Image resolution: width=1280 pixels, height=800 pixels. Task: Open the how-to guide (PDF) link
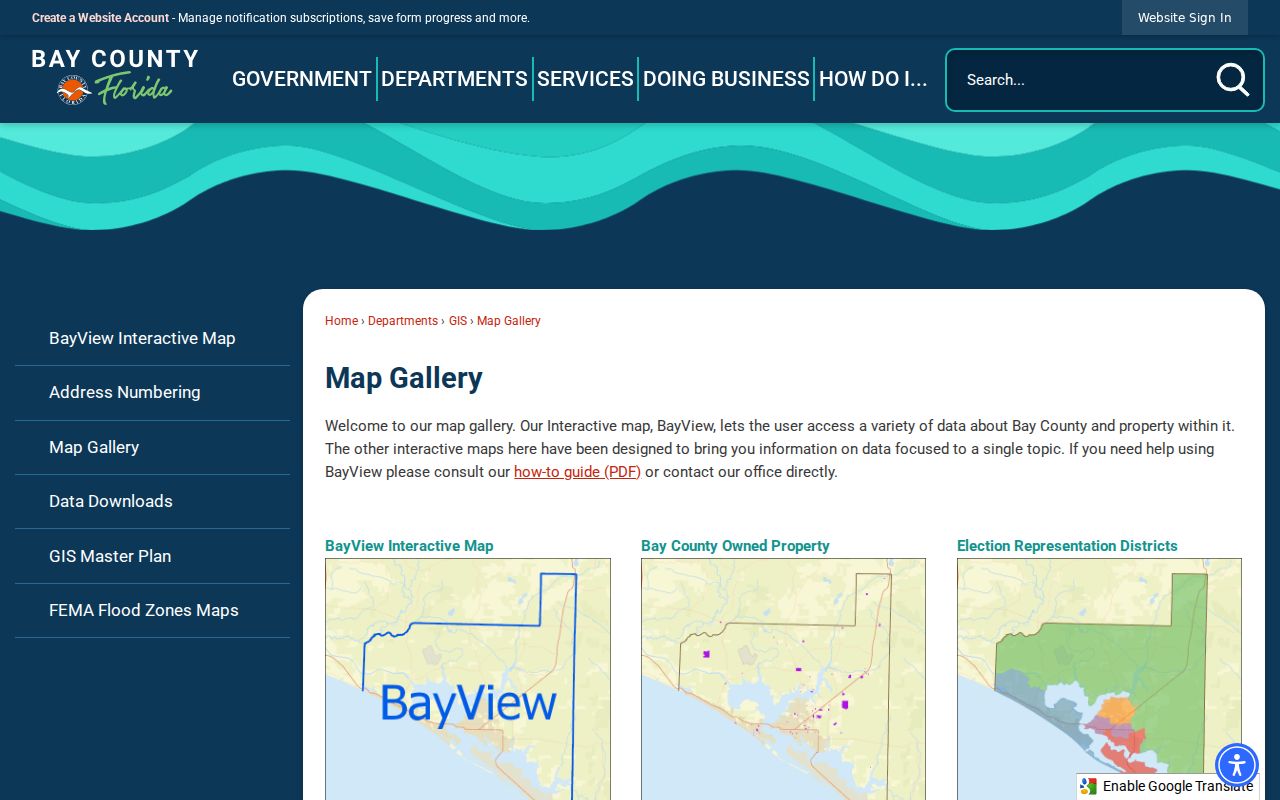(577, 472)
